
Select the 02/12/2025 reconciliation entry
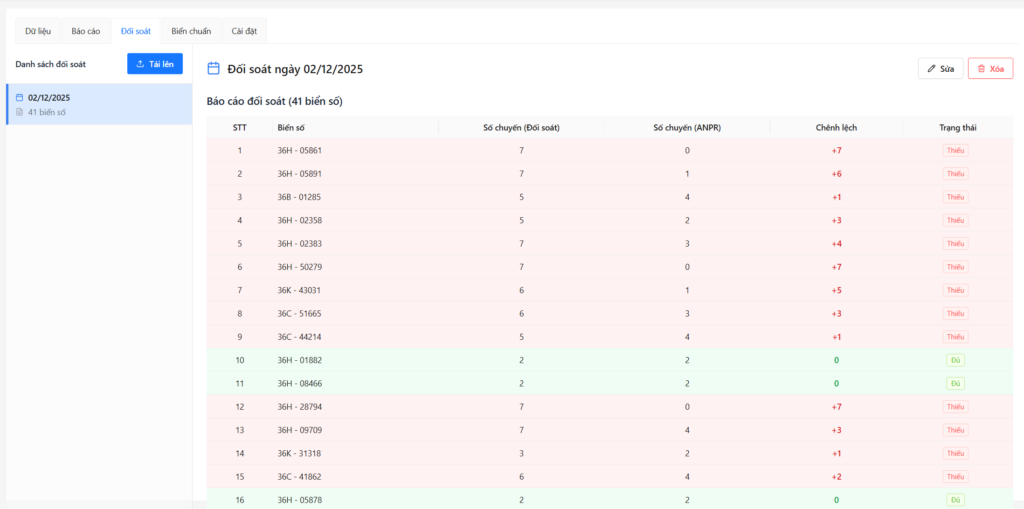click(99, 104)
